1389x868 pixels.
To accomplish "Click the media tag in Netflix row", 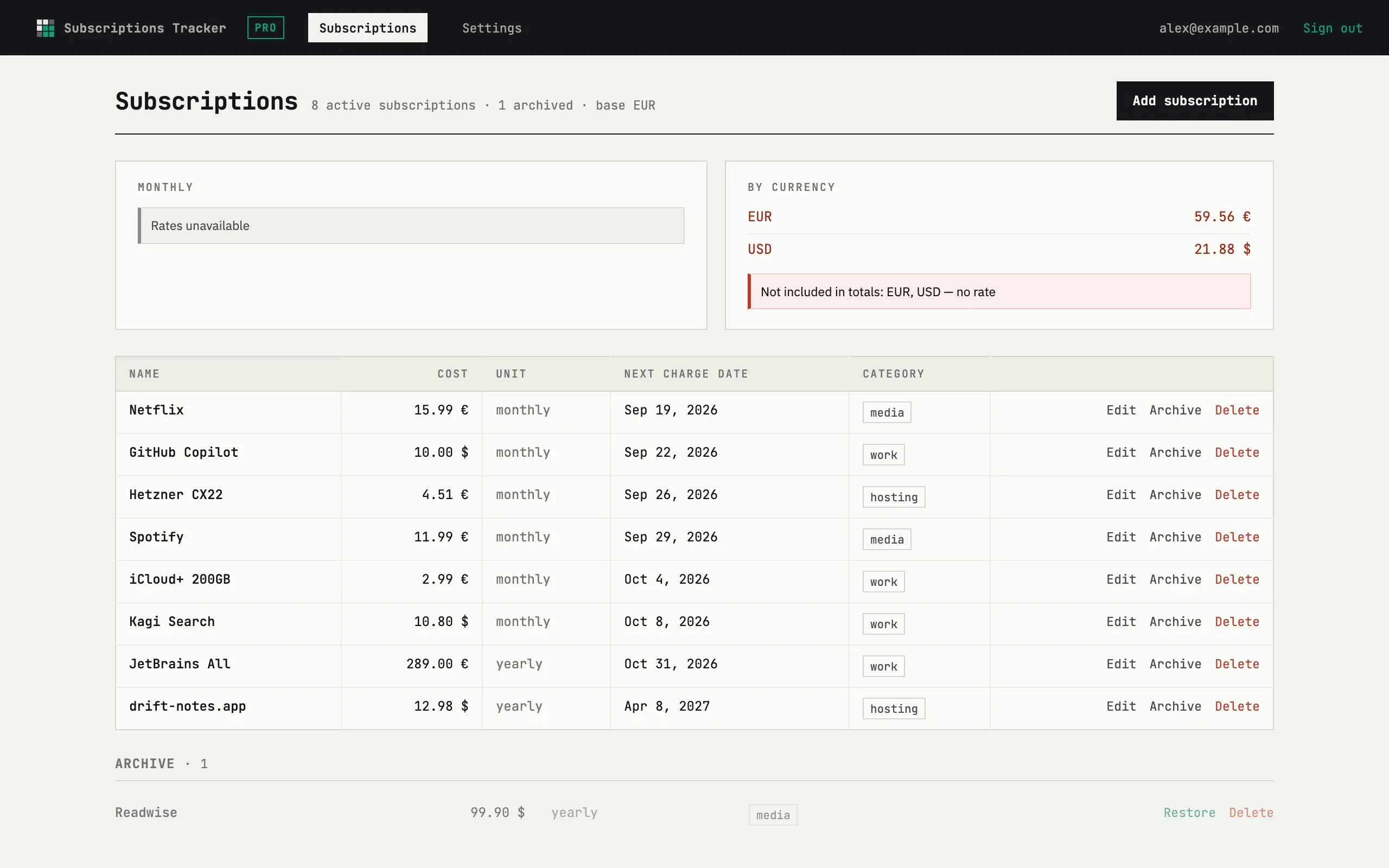I will (x=886, y=412).
